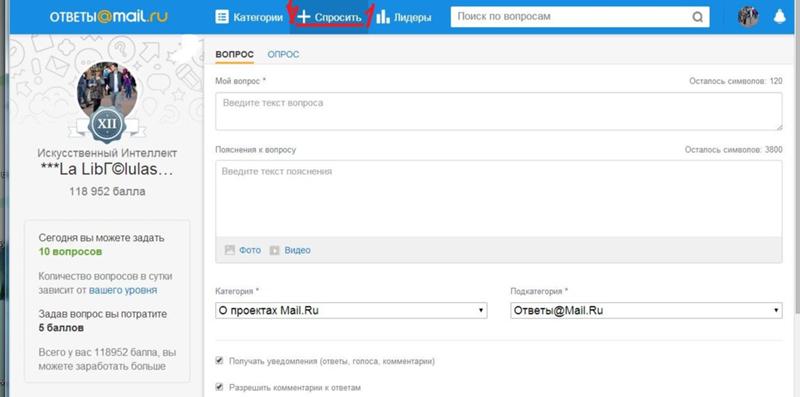Click the Пояснения к вопросу label
Screen dimensions: 800x397
tap(255, 150)
